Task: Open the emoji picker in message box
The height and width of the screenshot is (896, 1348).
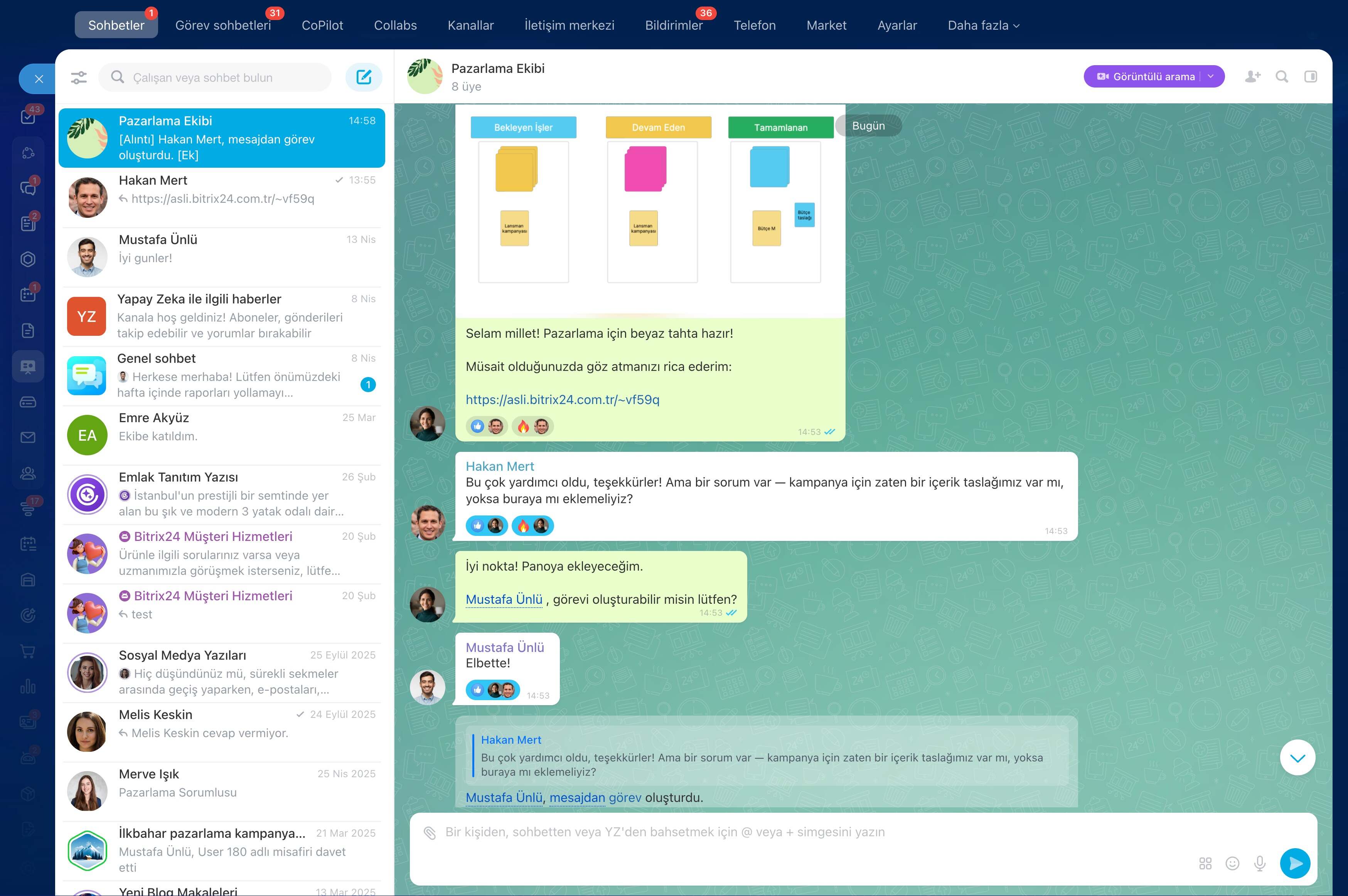Action: pos(1233,864)
